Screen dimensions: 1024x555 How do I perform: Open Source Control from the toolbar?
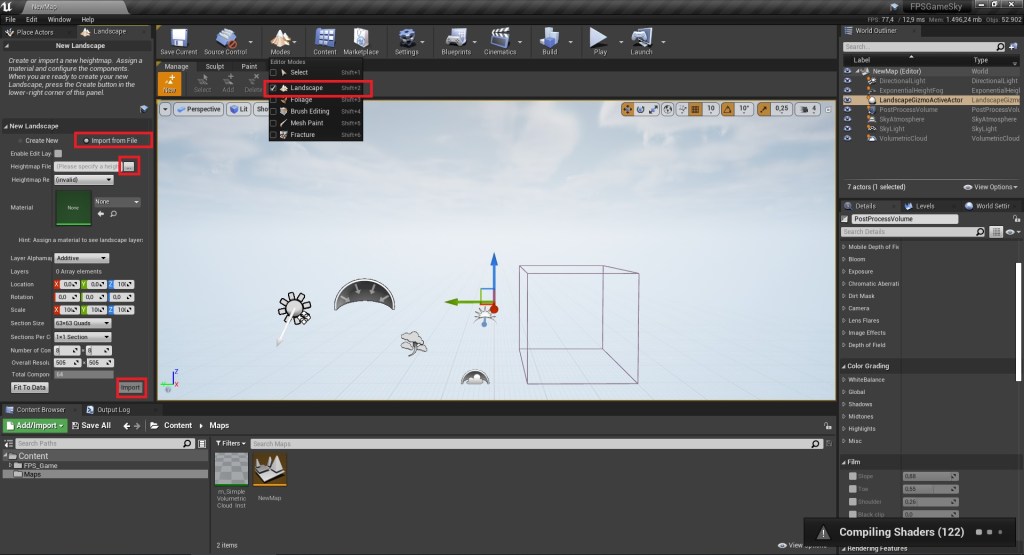click(x=225, y=40)
